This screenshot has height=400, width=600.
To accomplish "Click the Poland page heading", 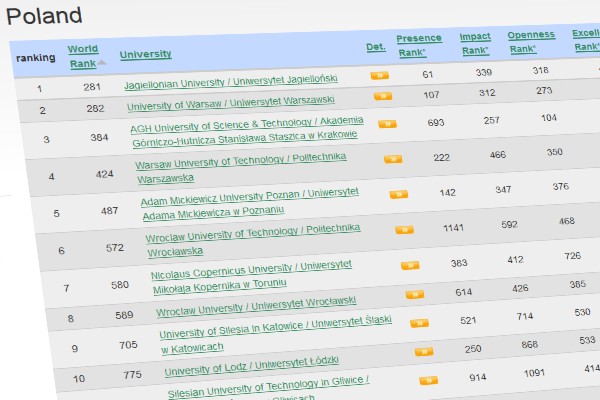I will coord(44,16).
